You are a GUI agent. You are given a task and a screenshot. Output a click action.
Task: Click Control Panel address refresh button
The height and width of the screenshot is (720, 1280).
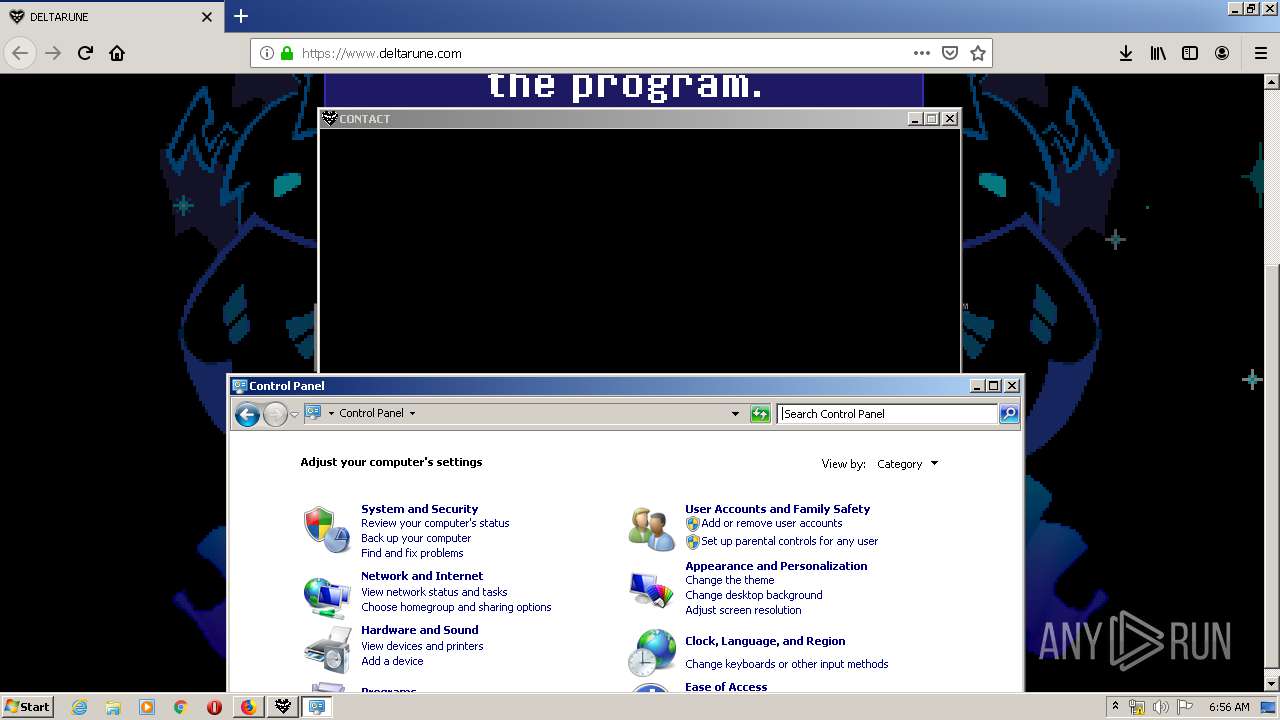tap(760, 414)
